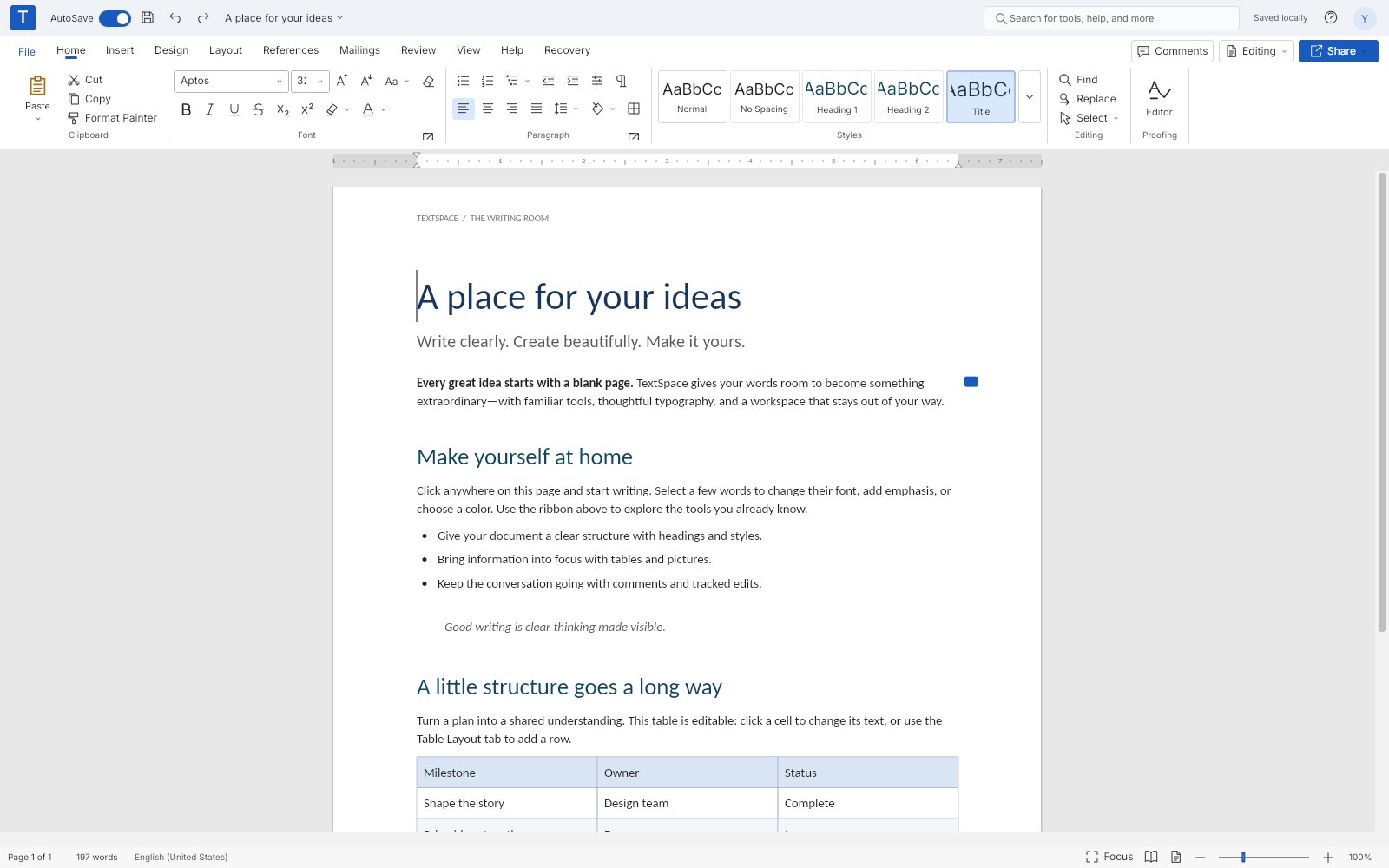Click the Share button

(x=1338, y=51)
